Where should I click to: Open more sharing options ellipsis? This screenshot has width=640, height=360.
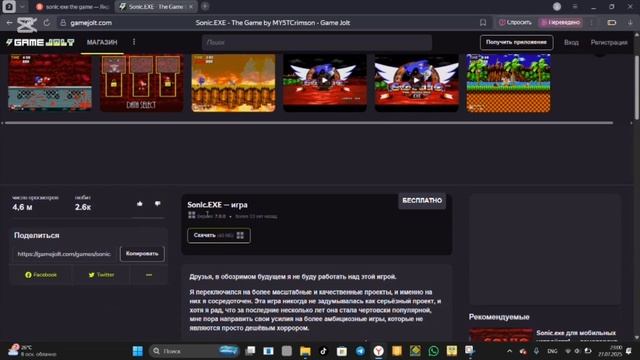click(149, 275)
